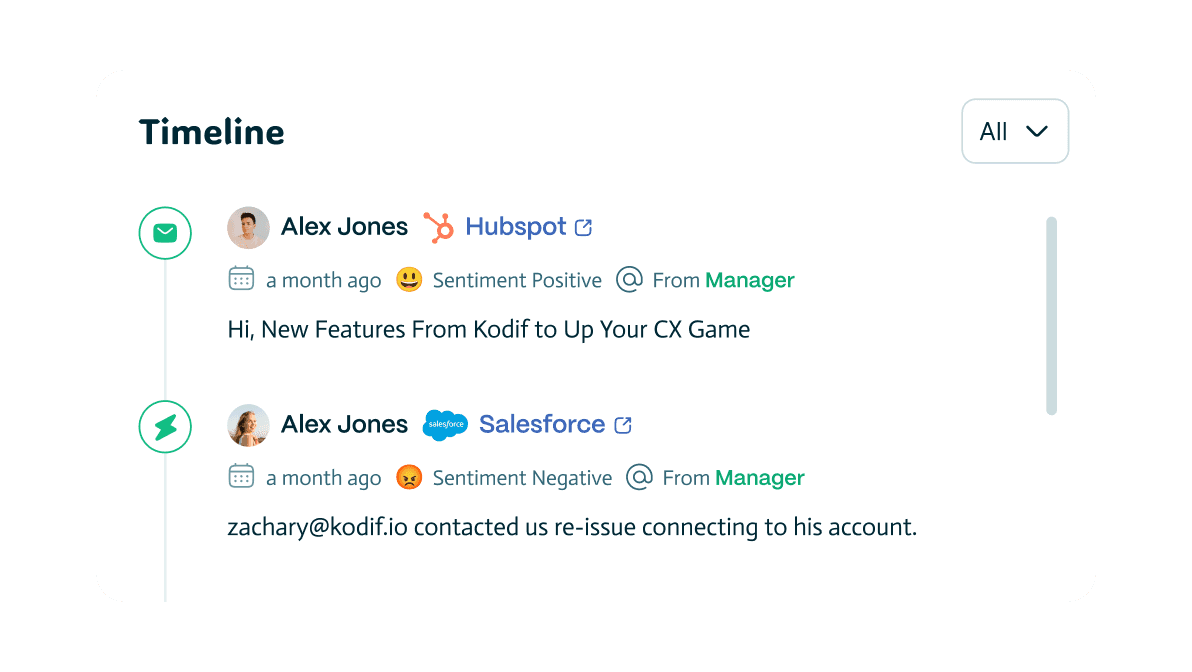The height and width of the screenshot is (672, 1192).
Task: Click the @ icon in Hubspot entry
Action: click(629, 280)
